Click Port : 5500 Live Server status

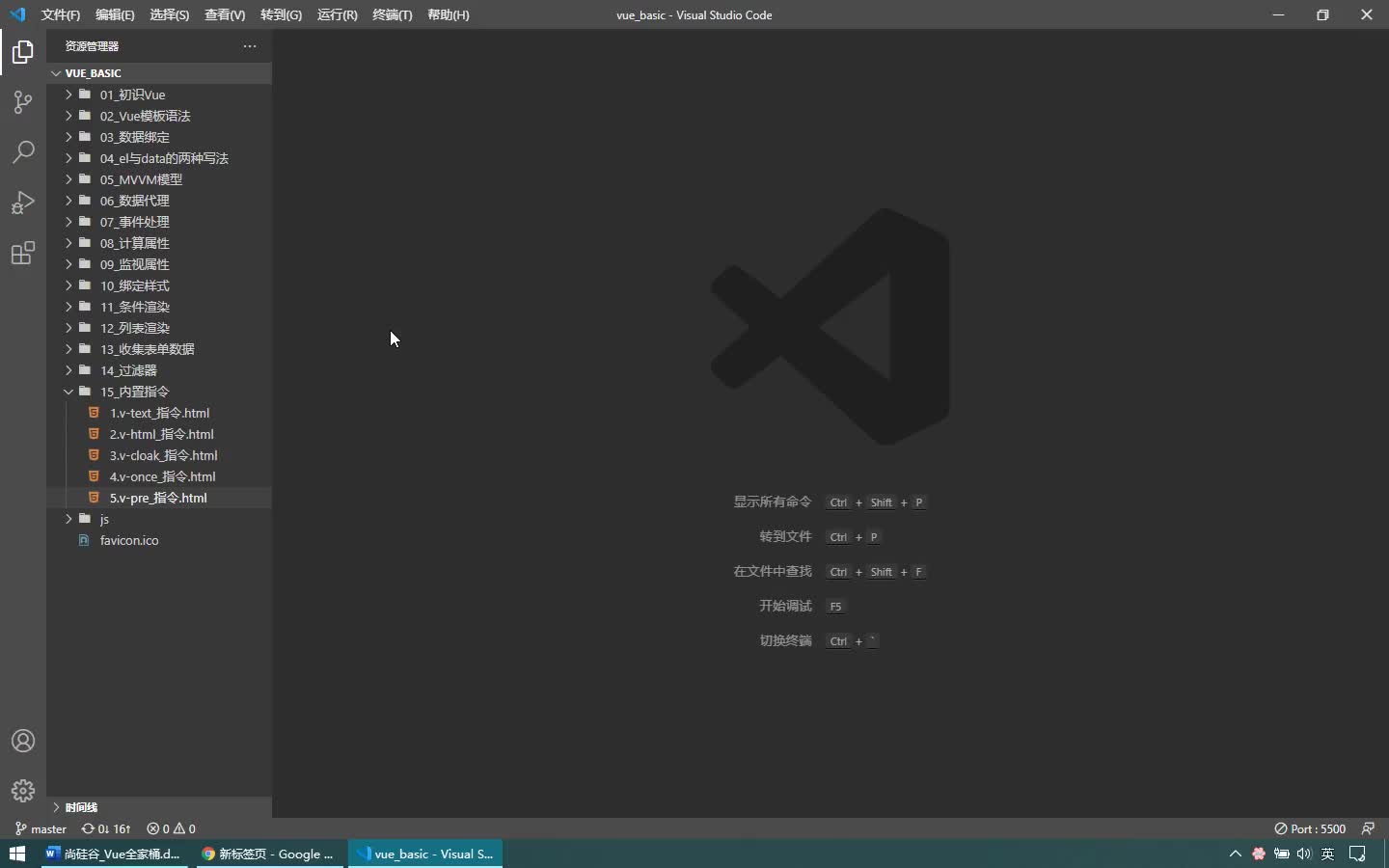point(1310,828)
